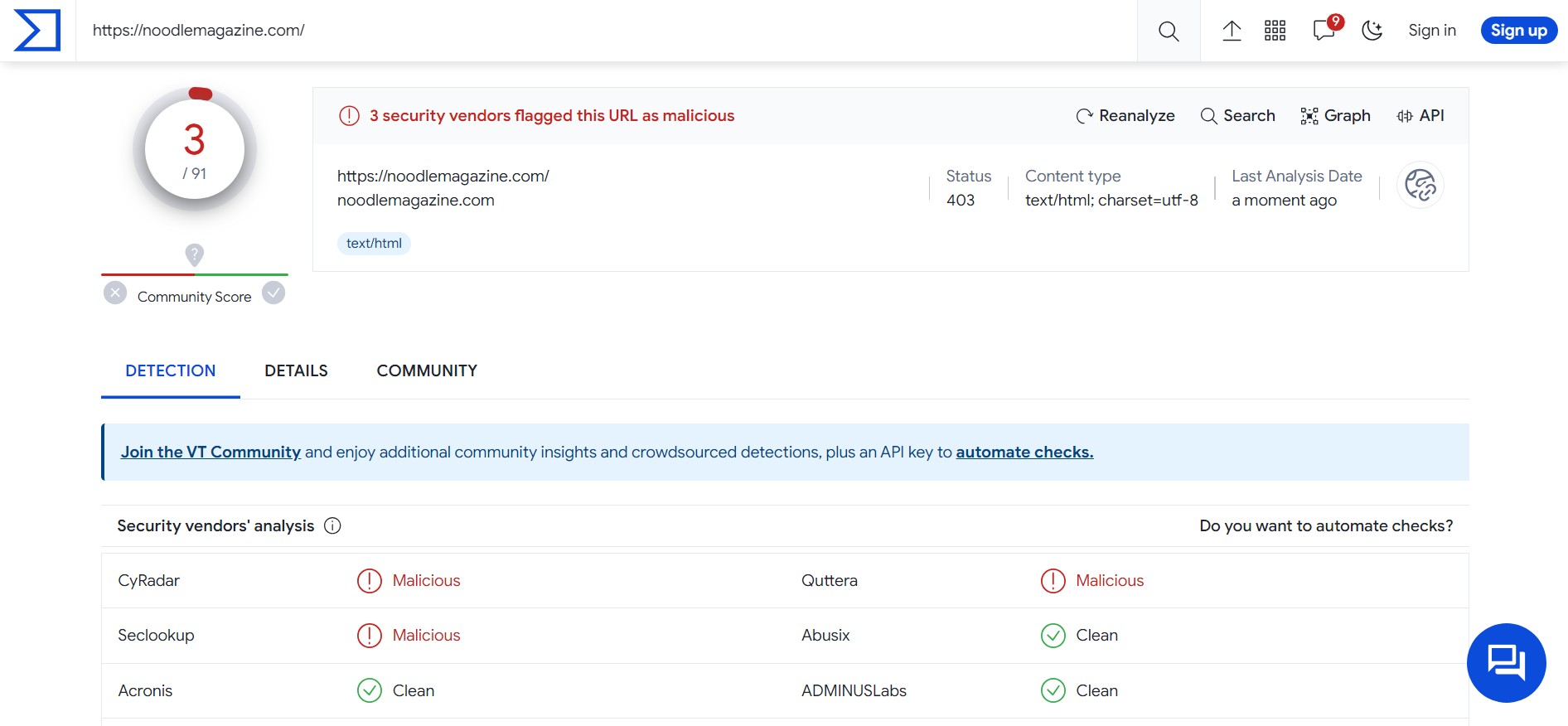The height and width of the screenshot is (726, 1568).
Task: Click the 'a moment ago' analysis date
Action: 1284,201
